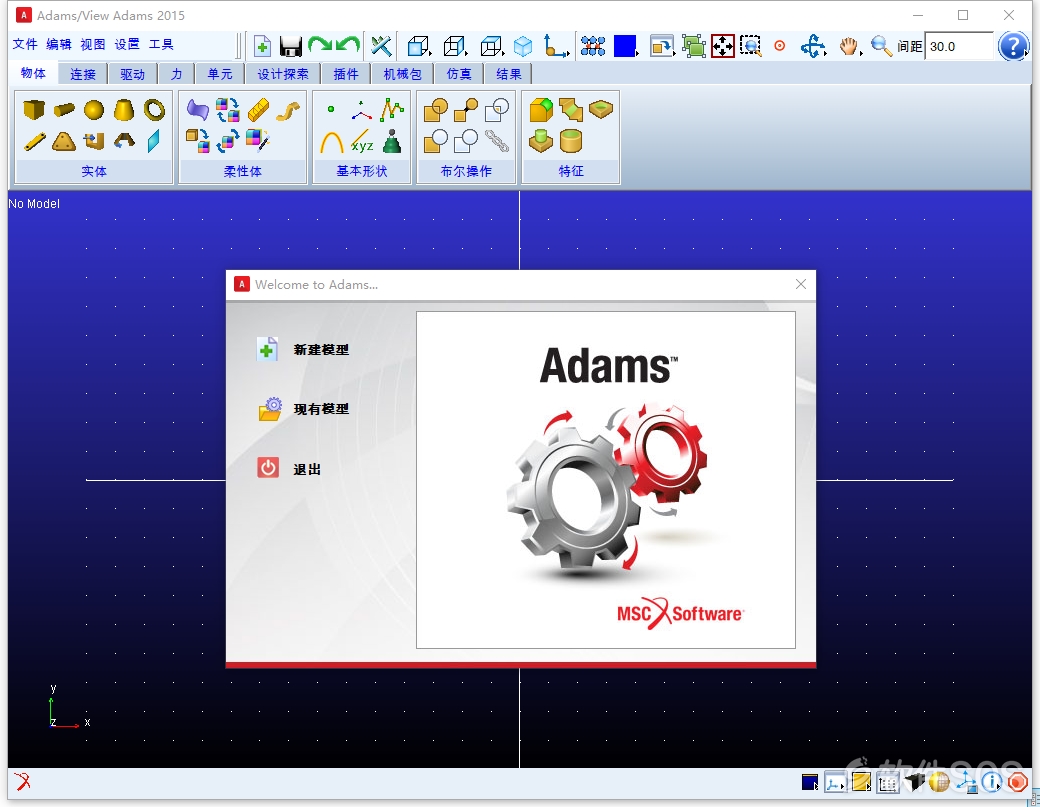Open the 文件 menu

point(25,44)
